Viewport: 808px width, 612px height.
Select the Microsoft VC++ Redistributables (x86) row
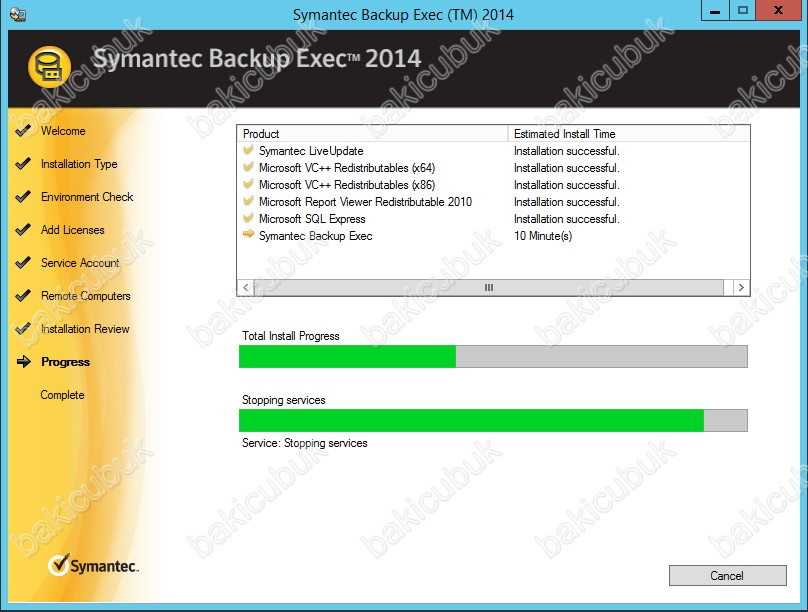point(493,185)
